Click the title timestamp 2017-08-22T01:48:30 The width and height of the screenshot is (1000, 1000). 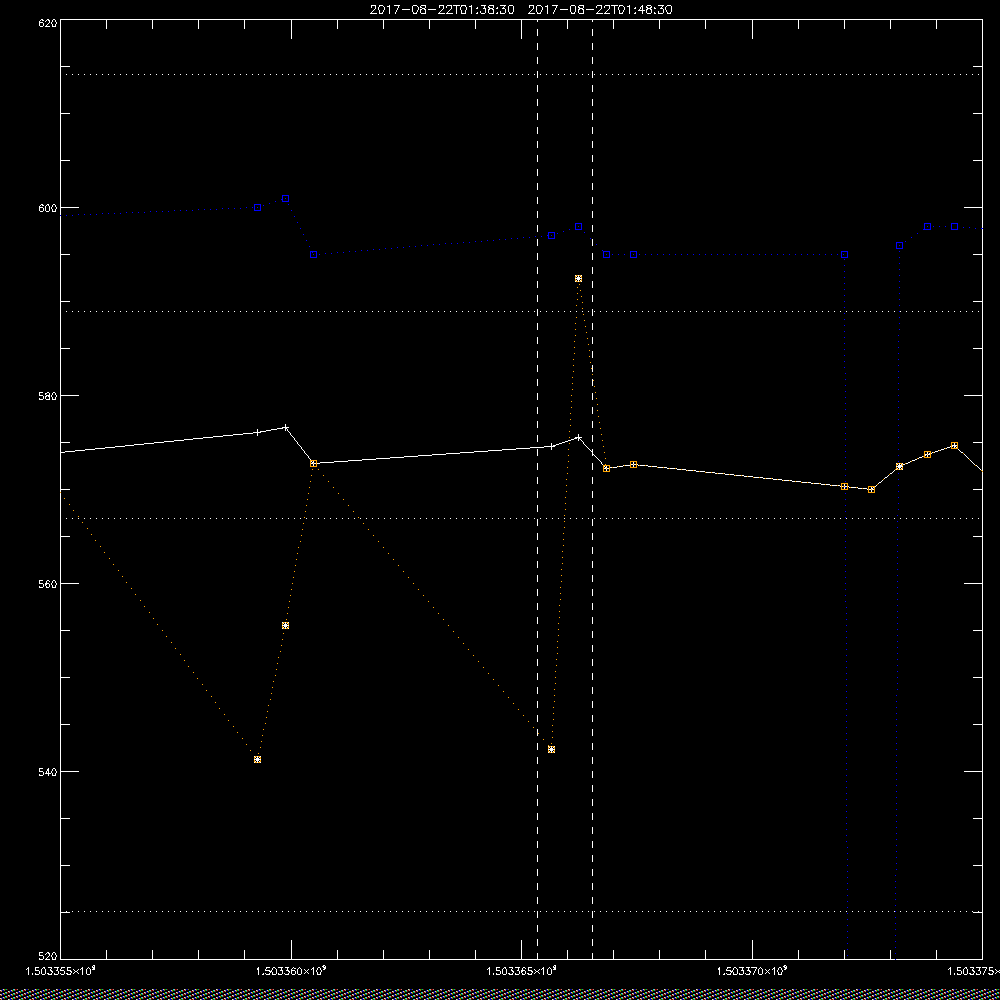click(x=600, y=10)
